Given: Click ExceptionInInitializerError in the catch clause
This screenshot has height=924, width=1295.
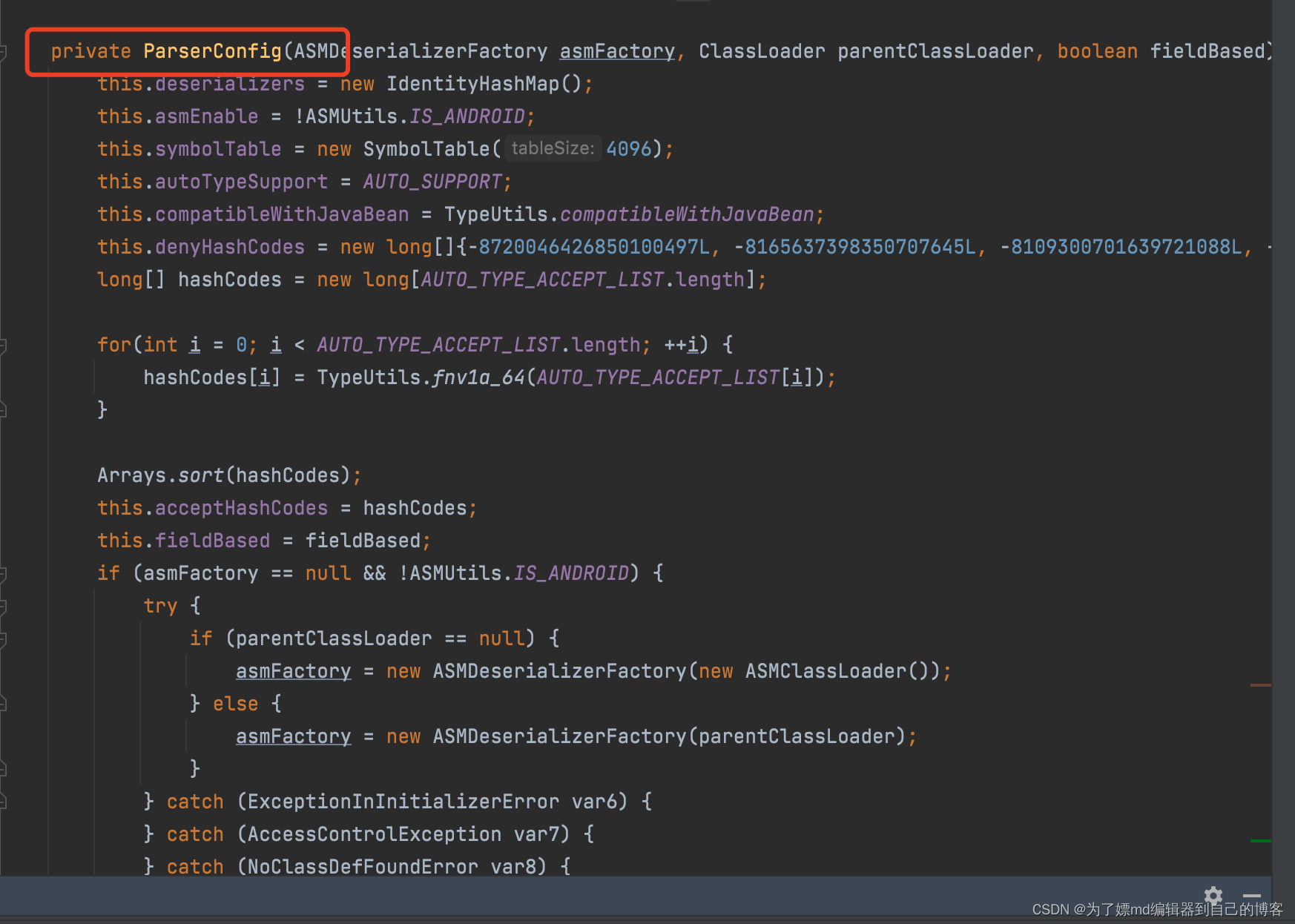Looking at the screenshot, I should (x=403, y=802).
